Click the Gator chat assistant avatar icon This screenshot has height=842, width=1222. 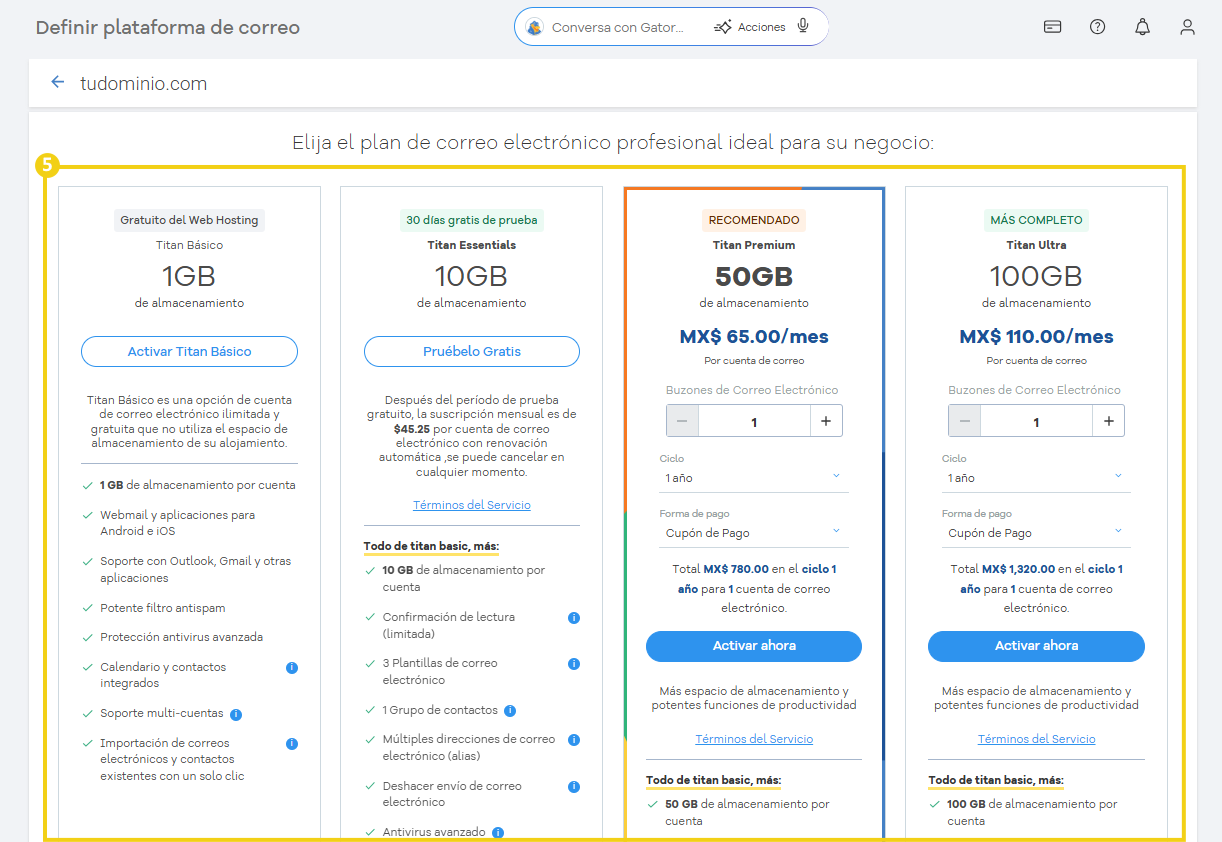coord(535,27)
